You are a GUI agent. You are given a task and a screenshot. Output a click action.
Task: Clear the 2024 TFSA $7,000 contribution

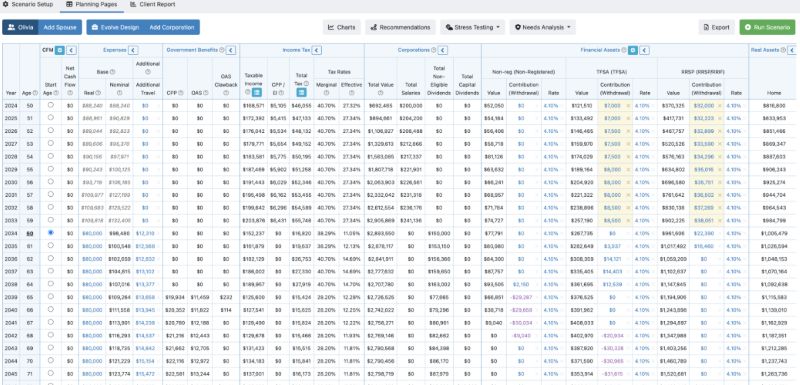point(628,106)
